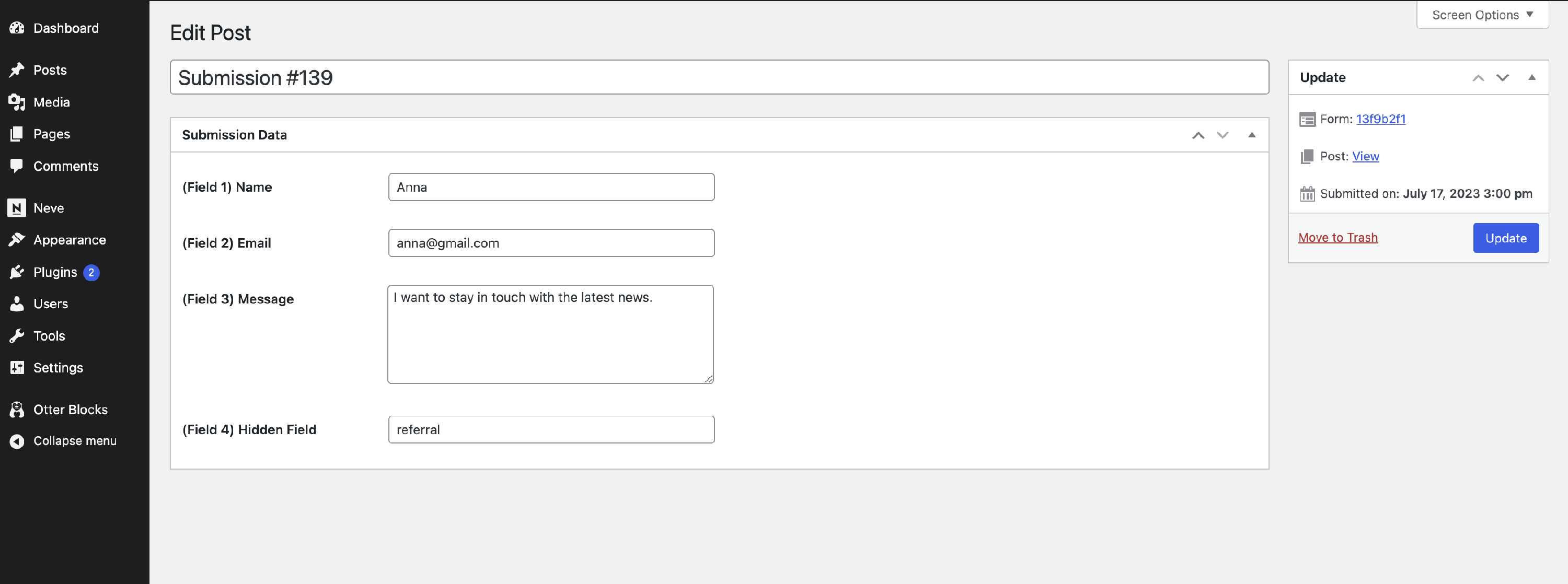Move the Update panel down
This screenshot has height=584, width=1568.
tap(1502, 77)
